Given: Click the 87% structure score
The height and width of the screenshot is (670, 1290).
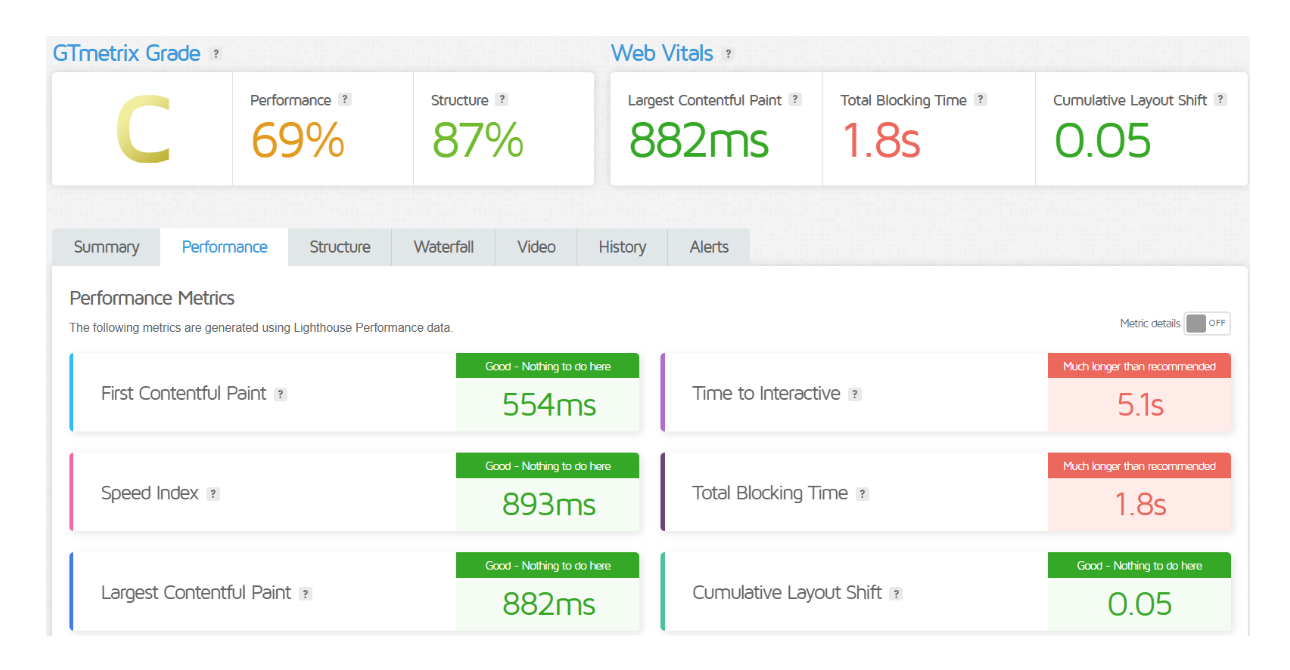Looking at the screenshot, I should 478,140.
